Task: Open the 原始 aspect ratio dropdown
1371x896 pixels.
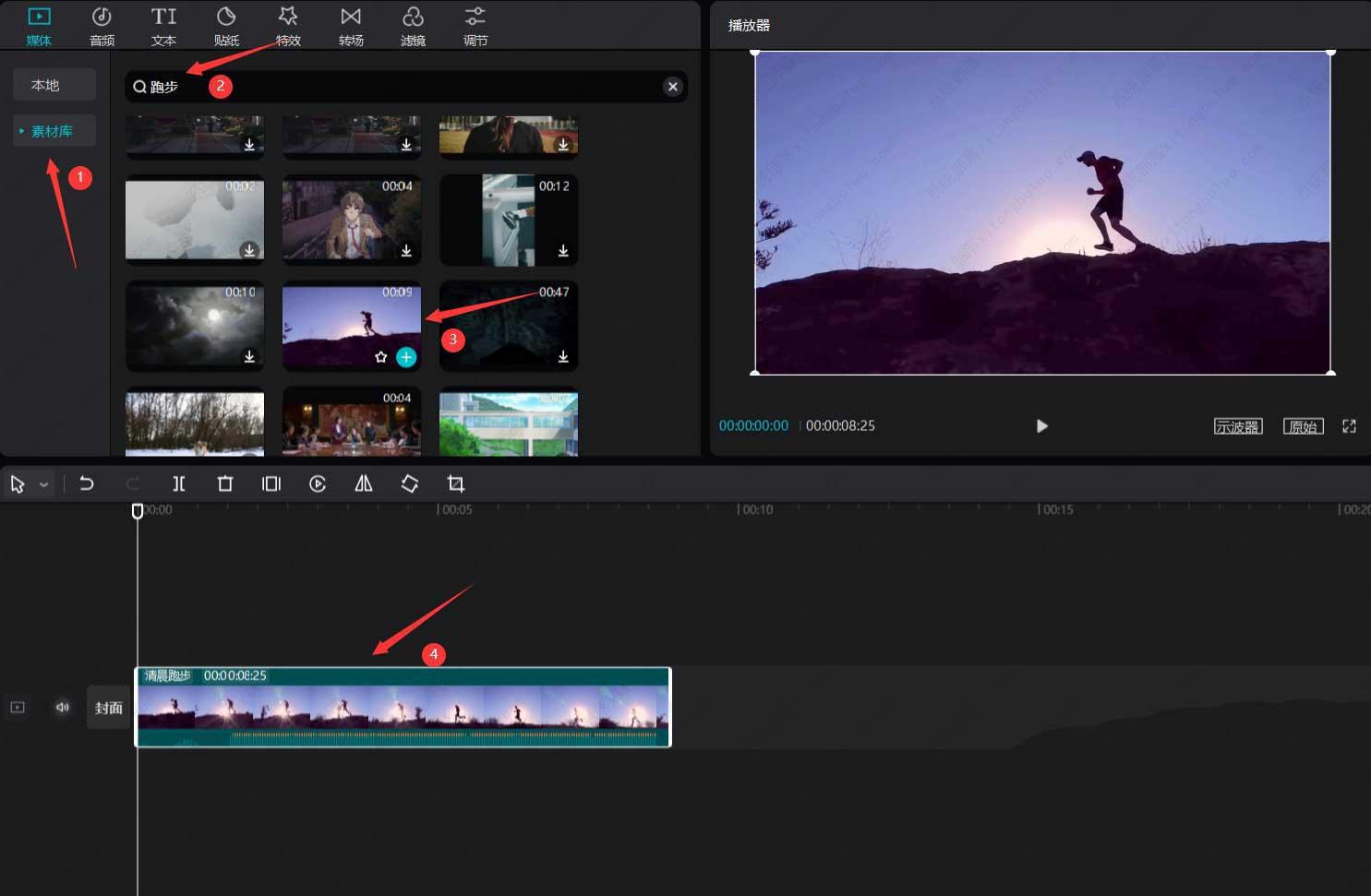Action: click(x=1303, y=426)
